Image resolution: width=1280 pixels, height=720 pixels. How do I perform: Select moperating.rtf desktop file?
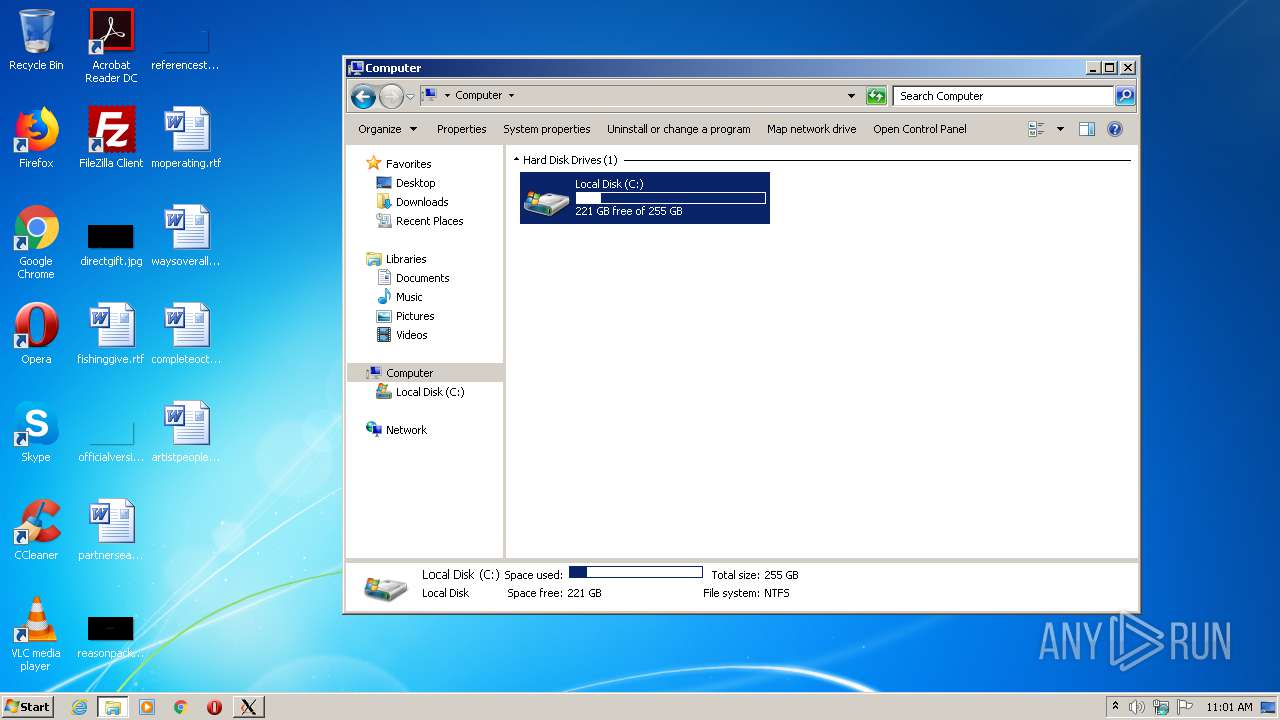(186, 138)
